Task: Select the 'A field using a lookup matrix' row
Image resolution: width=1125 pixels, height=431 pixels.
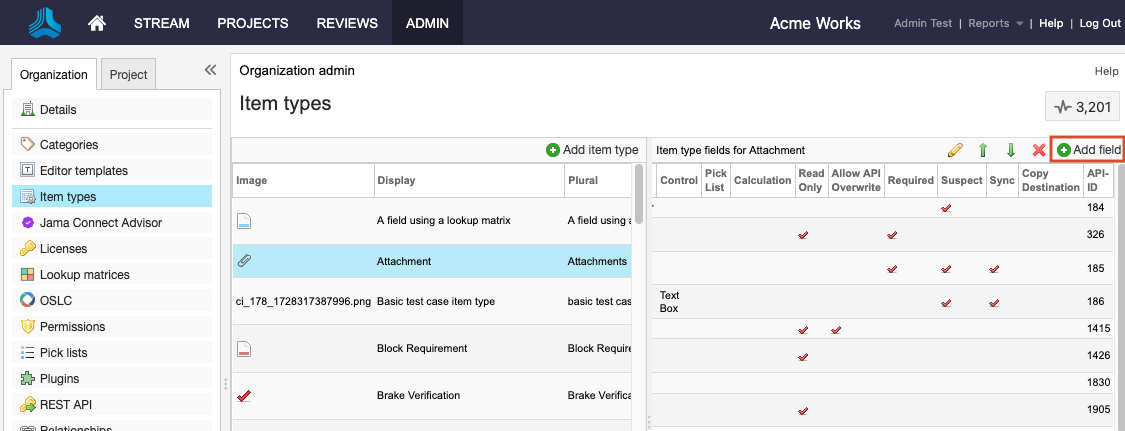Action: (x=433, y=221)
